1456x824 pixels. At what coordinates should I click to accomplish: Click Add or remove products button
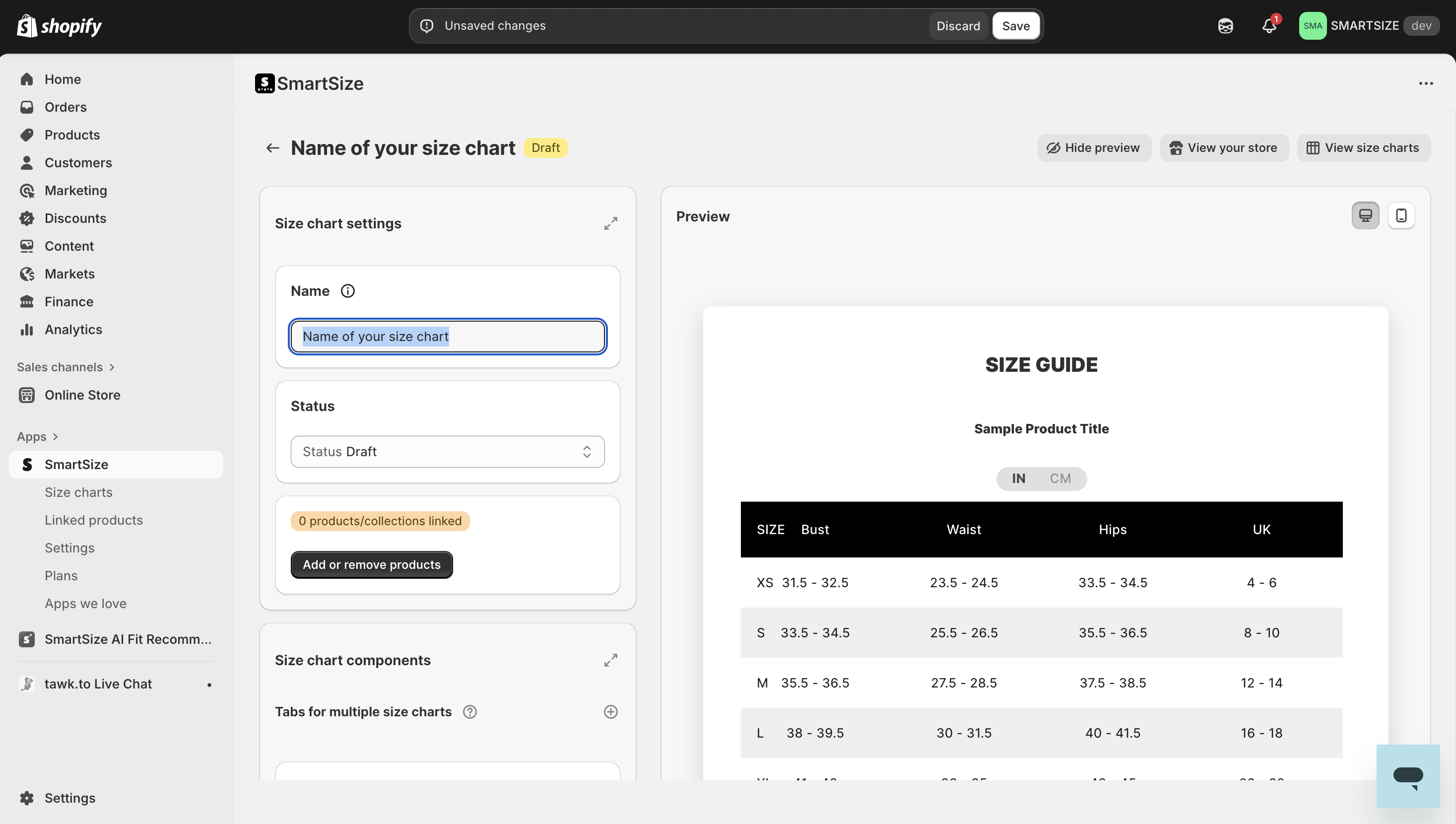tap(371, 565)
